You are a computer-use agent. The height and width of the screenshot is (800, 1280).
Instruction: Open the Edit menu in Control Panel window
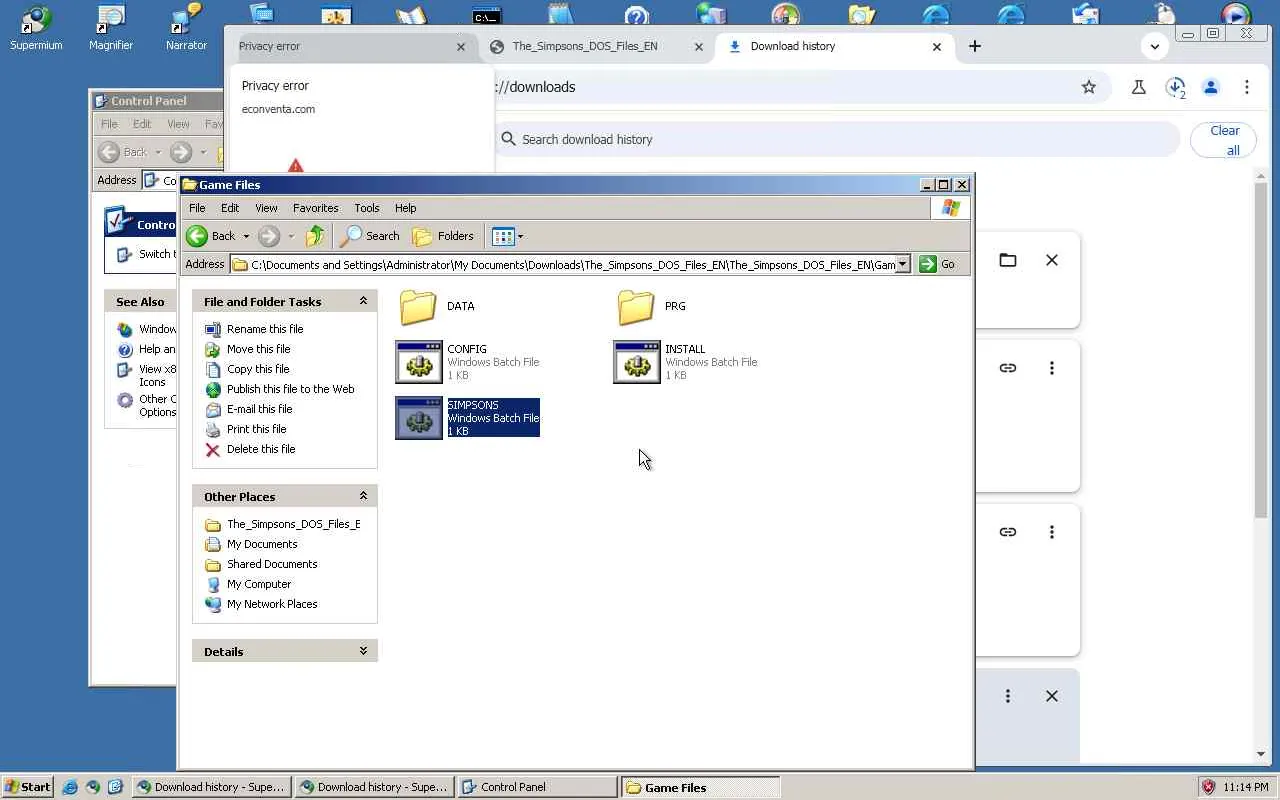coord(142,124)
